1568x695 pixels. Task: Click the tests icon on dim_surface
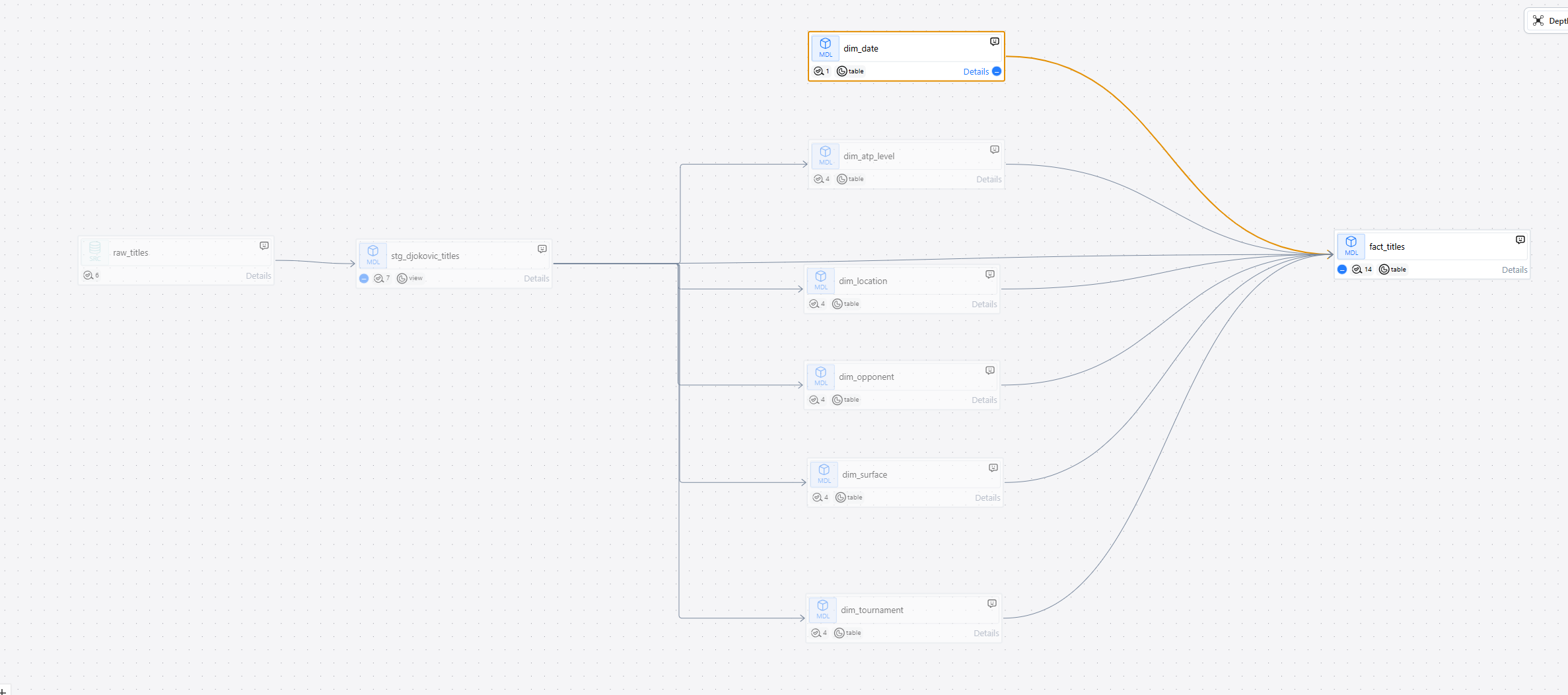pos(817,497)
